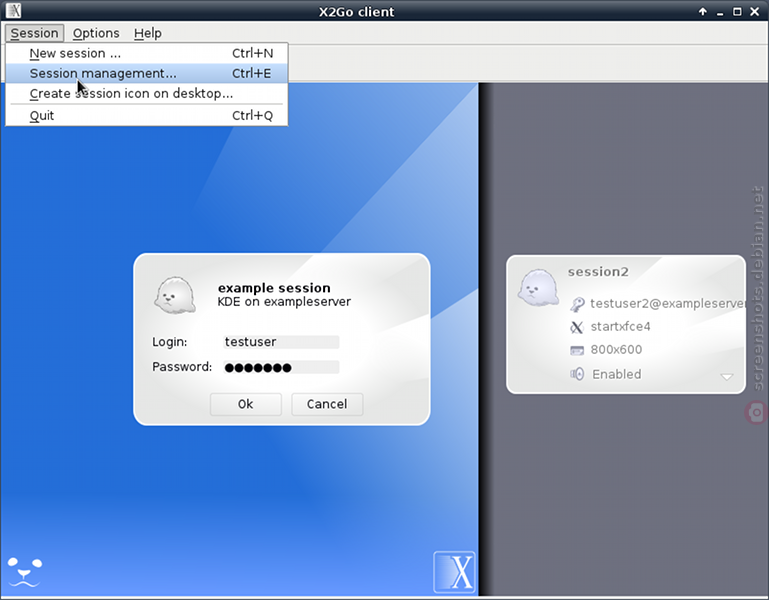The height and width of the screenshot is (600, 769).
Task: Select Session management menu entry
Action: point(147,73)
